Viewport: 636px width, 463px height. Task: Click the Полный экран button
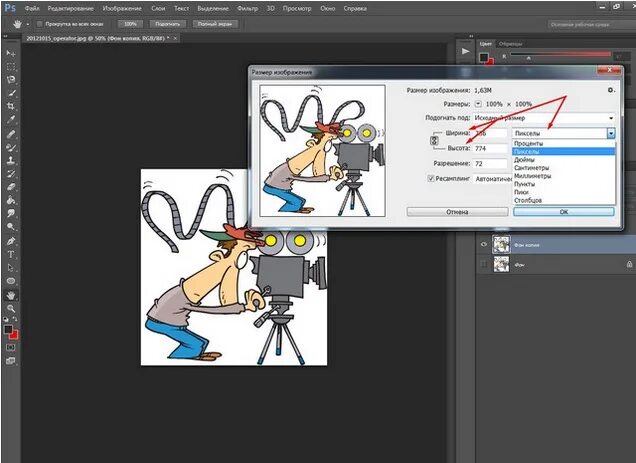(x=215, y=24)
